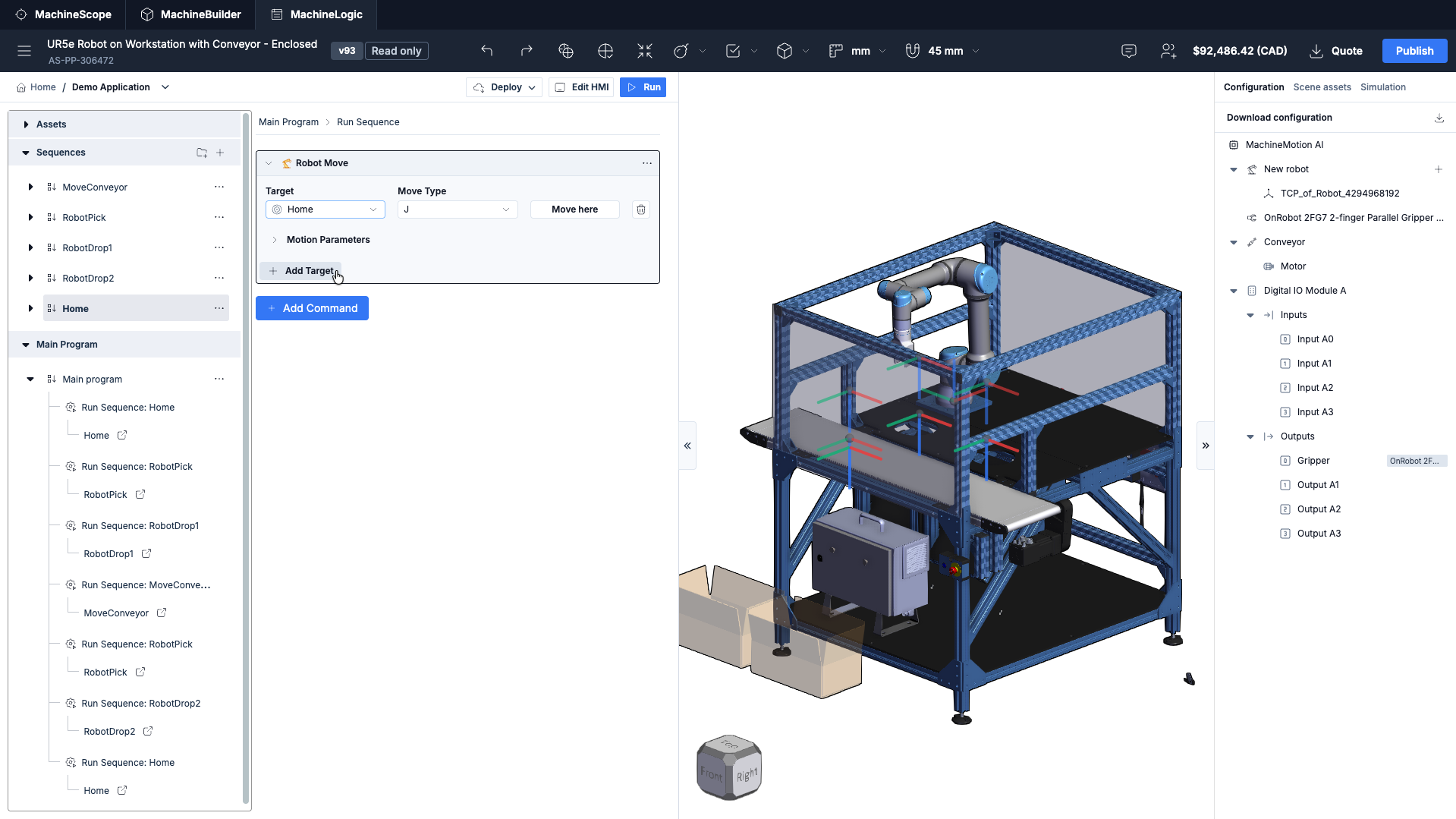Image resolution: width=1456 pixels, height=819 pixels.
Task: Collapse the left panel with double chevron
Action: (687, 446)
